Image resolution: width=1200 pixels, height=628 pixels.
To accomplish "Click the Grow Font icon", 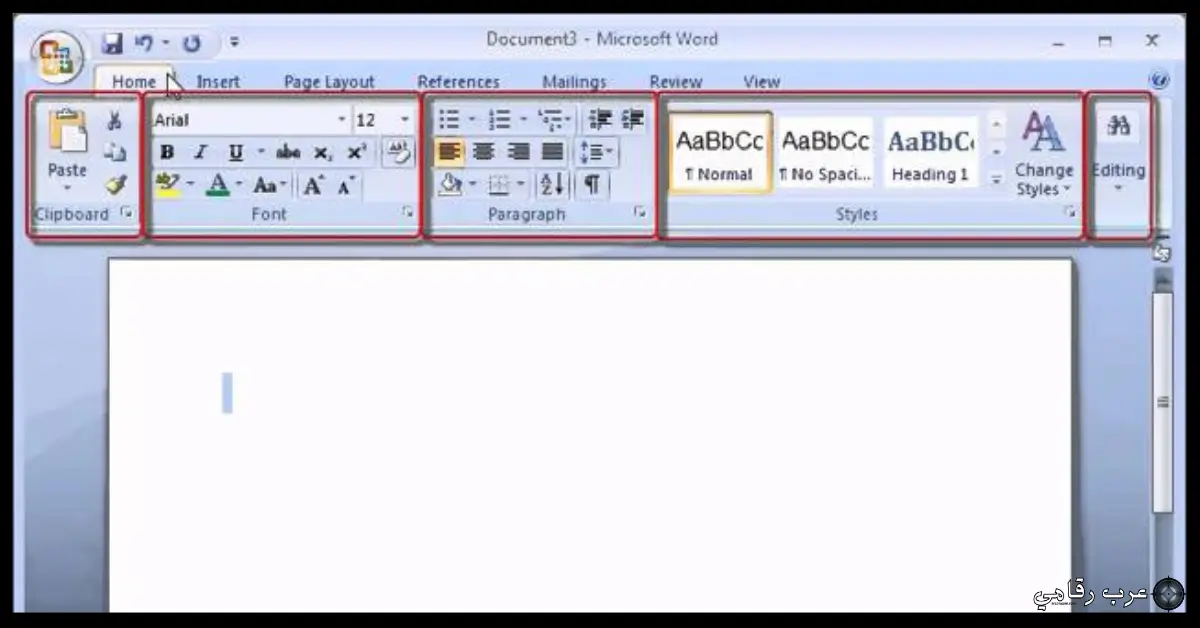I will tap(314, 185).
